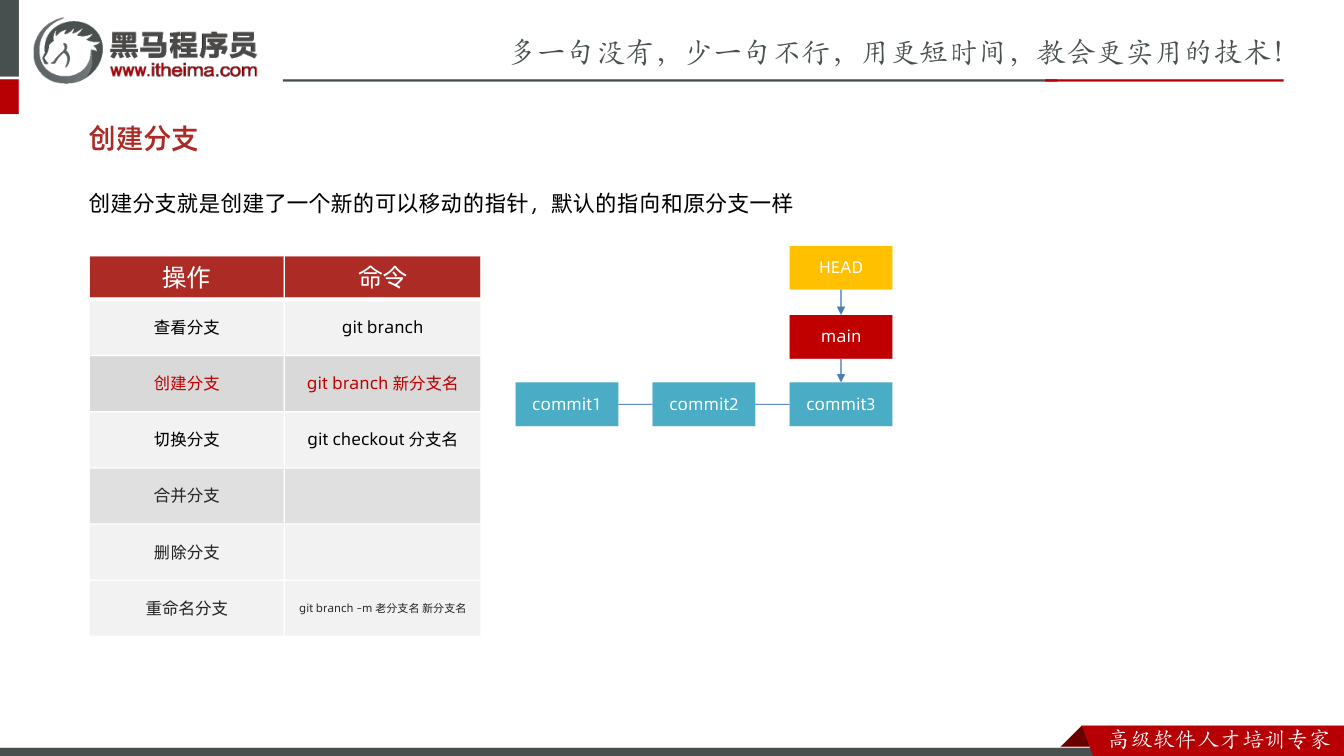The height and width of the screenshot is (756, 1344).
Task: Click the commit1 node
Action: click(566, 404)
